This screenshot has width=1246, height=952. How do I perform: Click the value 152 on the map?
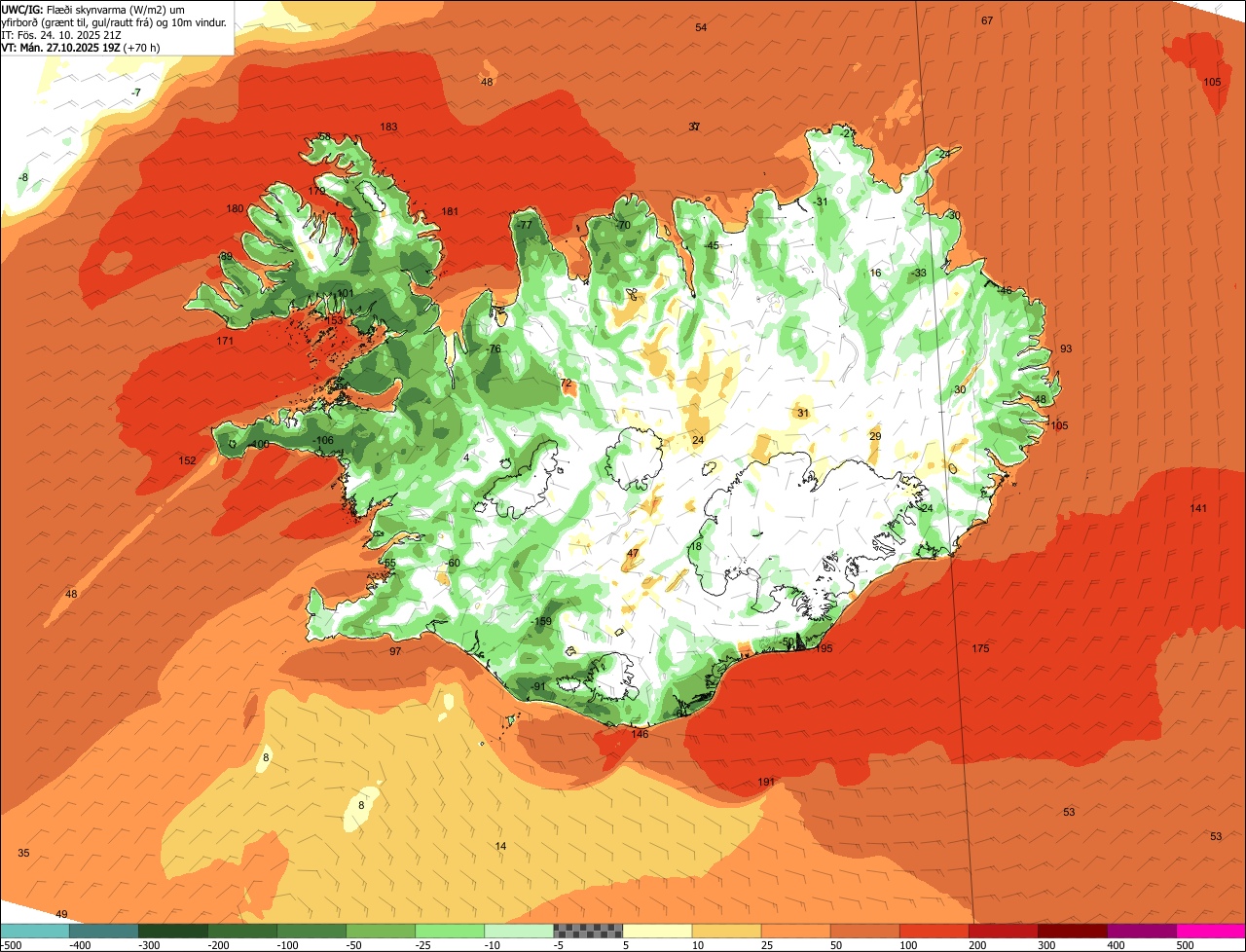(x=188, y=461)
